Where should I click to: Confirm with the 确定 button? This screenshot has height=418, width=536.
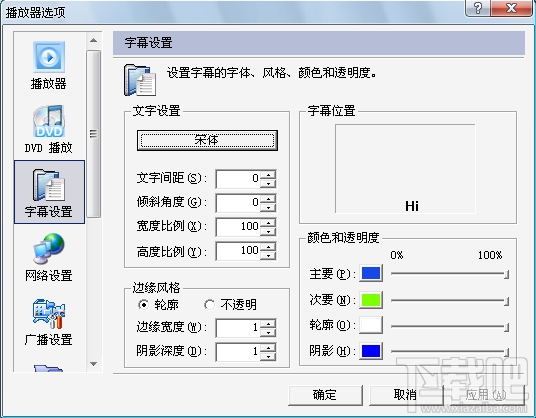pyautogui.click(x=325, y=395)
